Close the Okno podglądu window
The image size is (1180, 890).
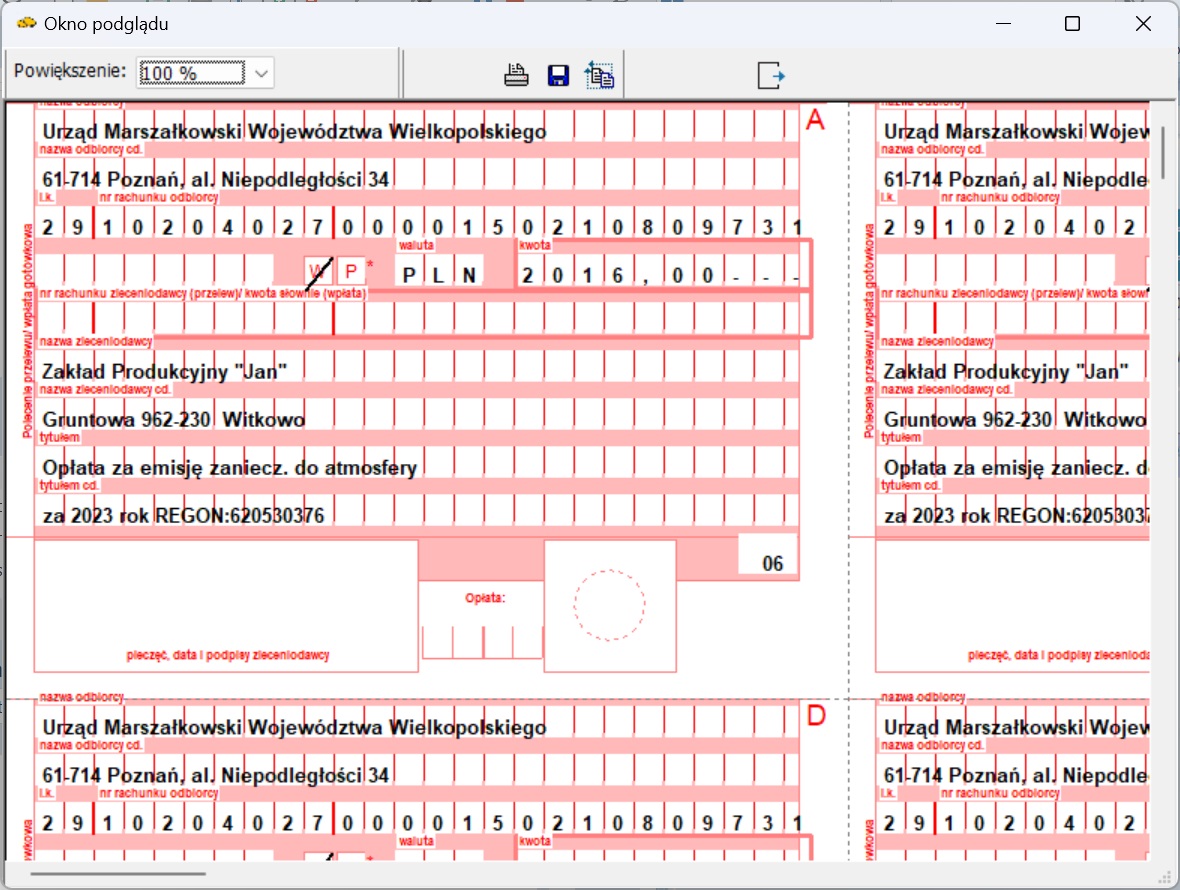(x=1143, y=24)
